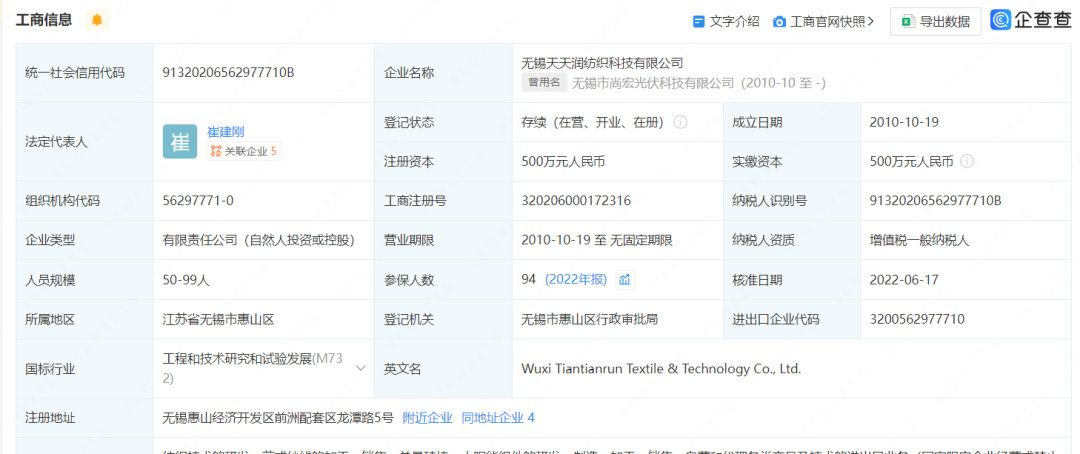Select staff size 50-99人
Image resolution: width=1080 pixels, height=454 pixels.
pyautogui.click(x=186, y=280)
